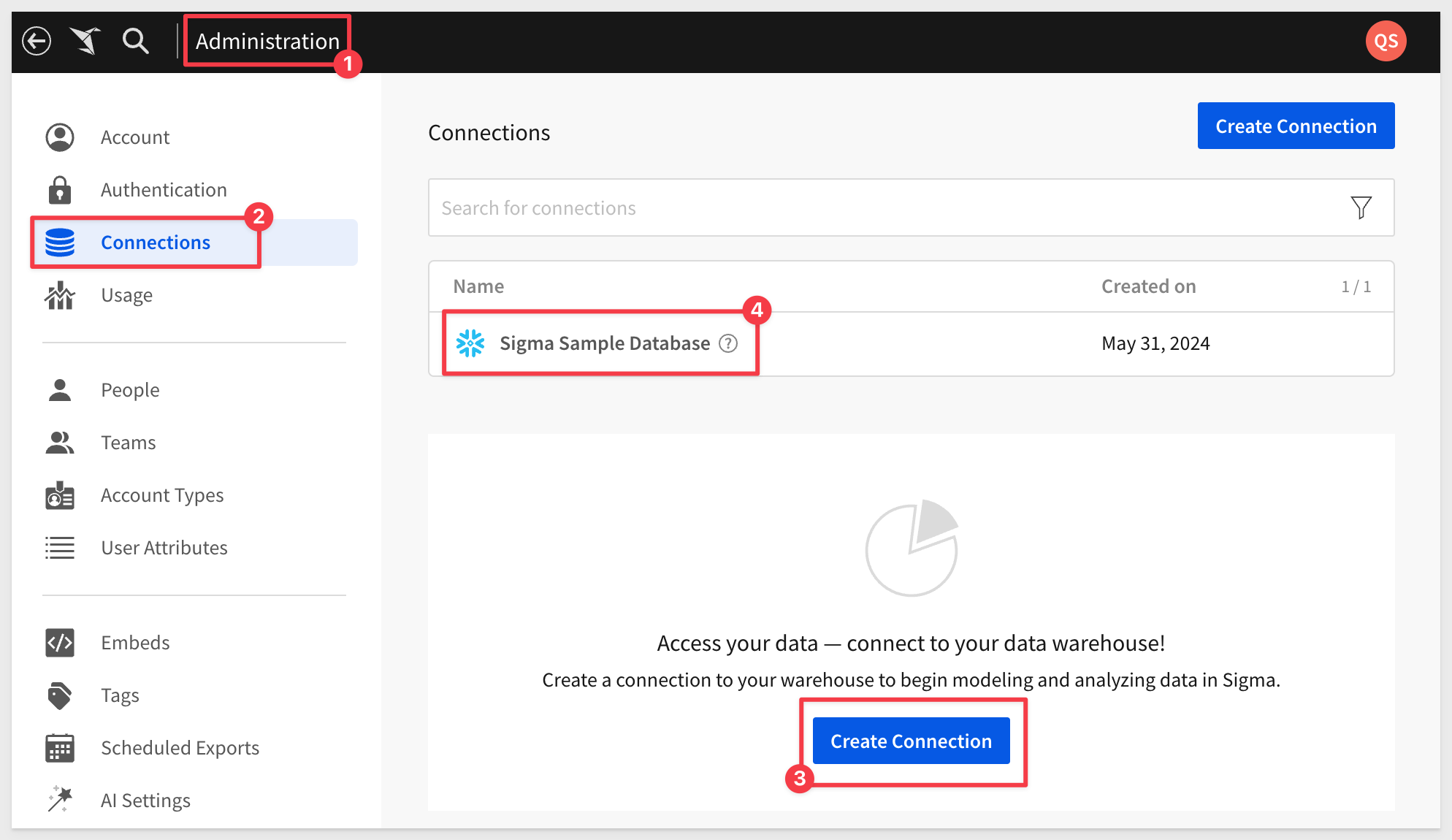Click the help question mark next to Sigma Sample Database
This screenshot has height=840, width=1452.
click(x=728, y=343)
